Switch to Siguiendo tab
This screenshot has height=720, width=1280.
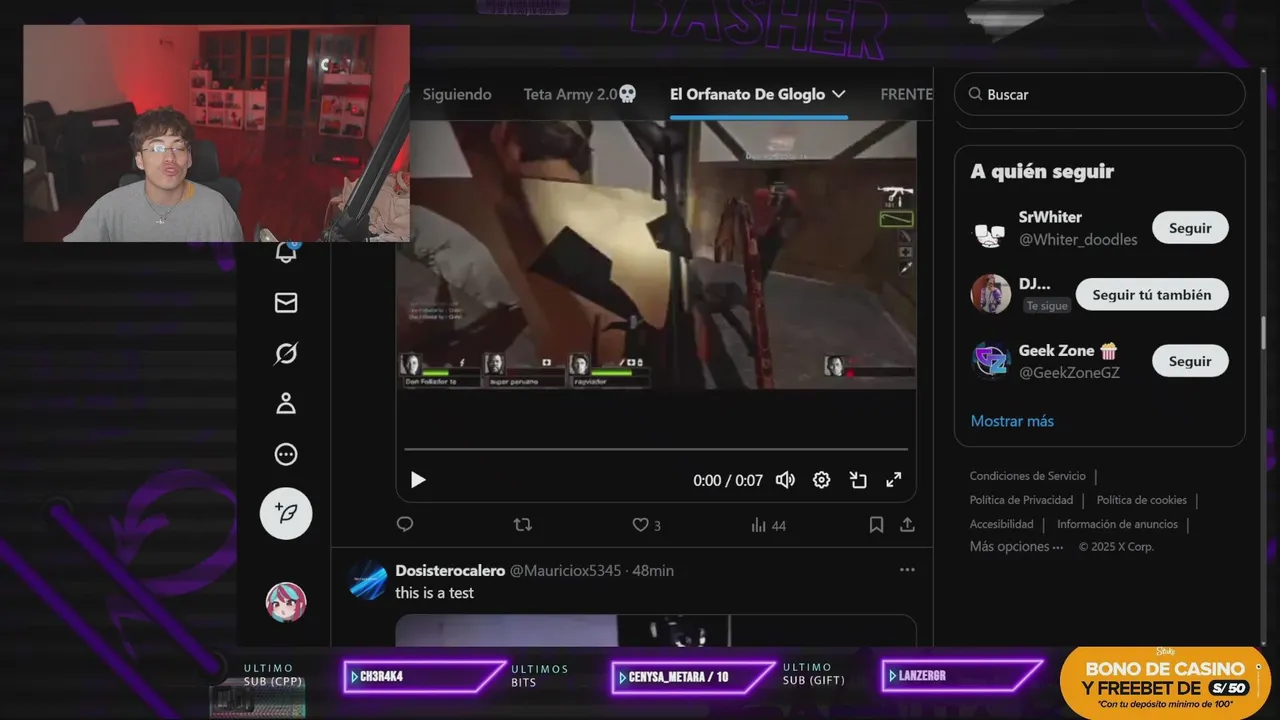(x=457, y=94)
